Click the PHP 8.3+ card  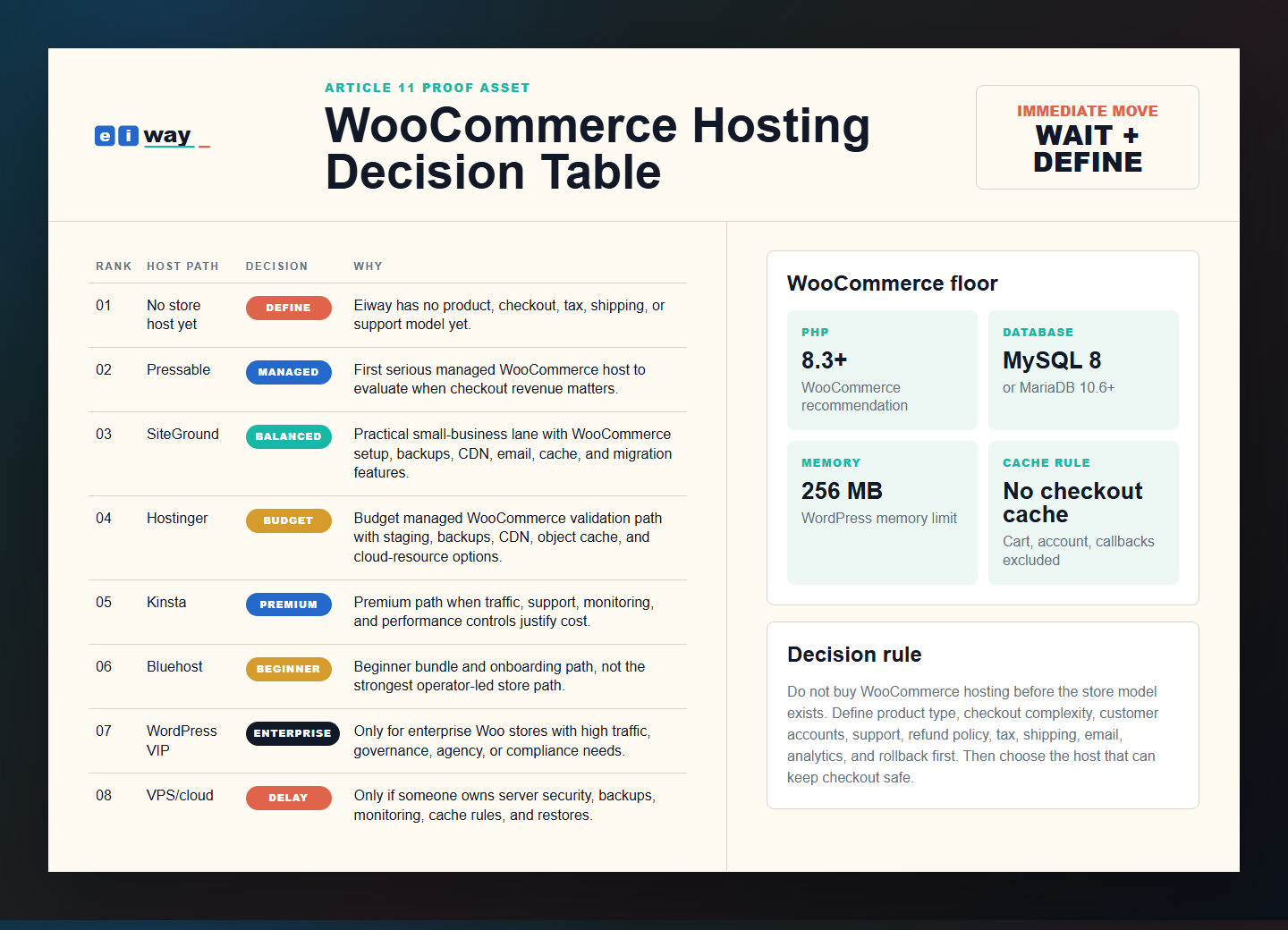882,370
